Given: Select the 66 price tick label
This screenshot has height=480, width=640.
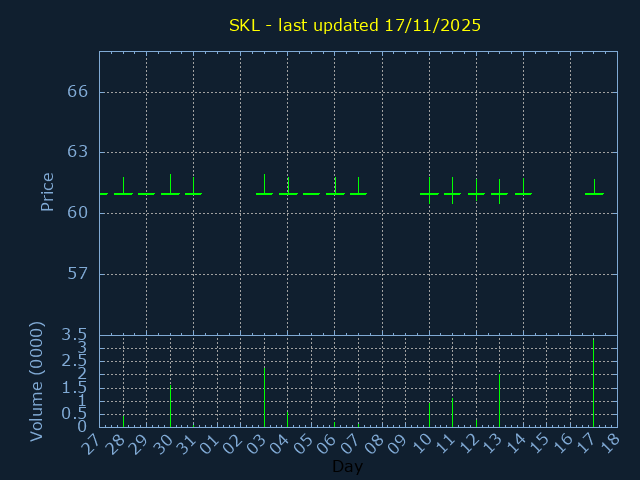Looking at the screenshot, I should tap(77, 92).
